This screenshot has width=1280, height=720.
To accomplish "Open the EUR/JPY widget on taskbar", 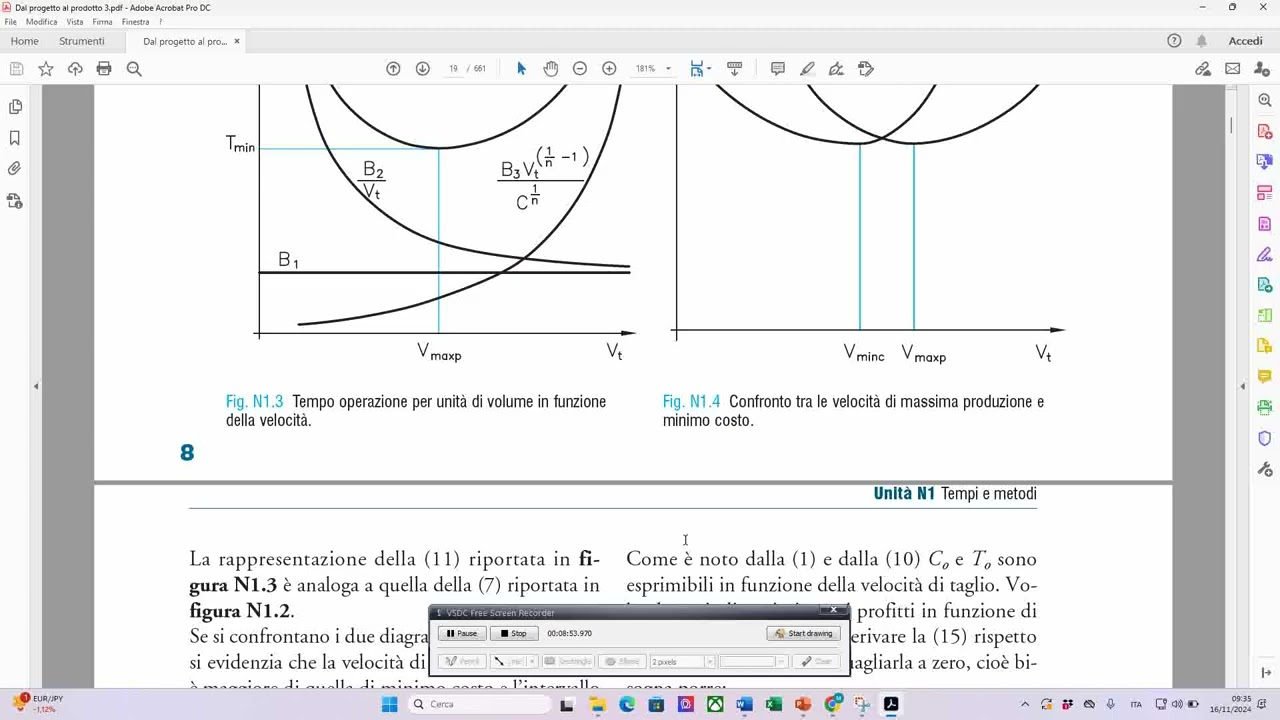I will pyautogui.click(x=36, y=704).
